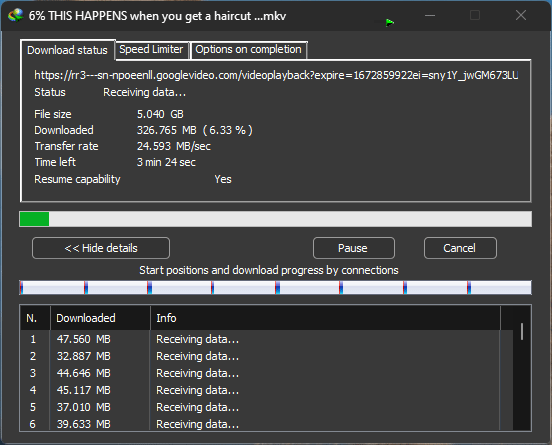Click the time left value 3 min 24 sec

[x=166, y=162]
